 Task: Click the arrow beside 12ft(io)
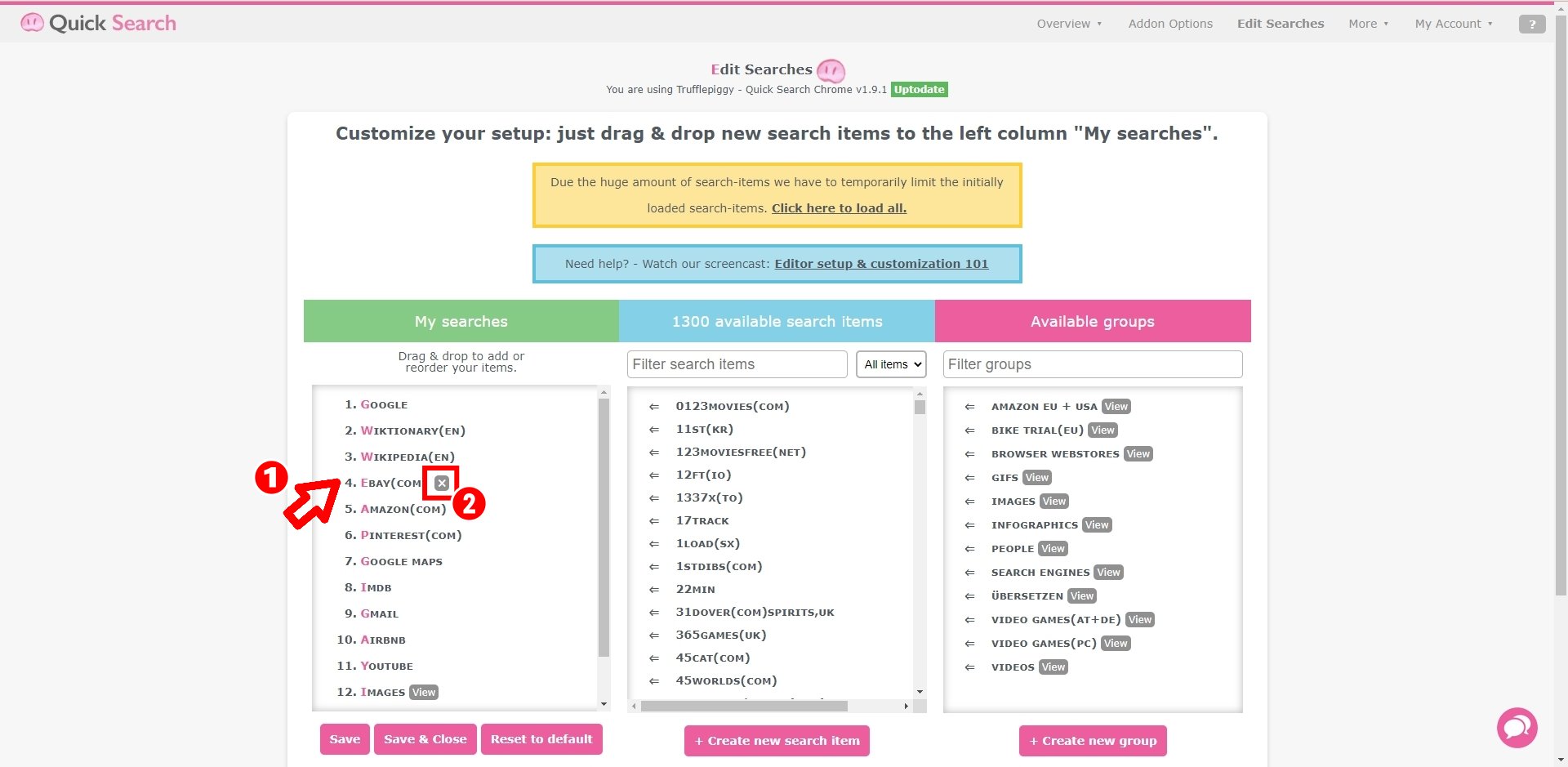click(654, 475)
